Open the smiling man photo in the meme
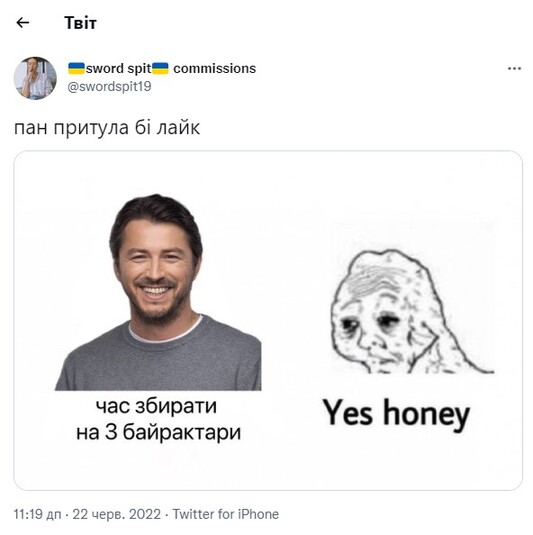The width and height of the screenshot is (533, 535). click(158, 292)
